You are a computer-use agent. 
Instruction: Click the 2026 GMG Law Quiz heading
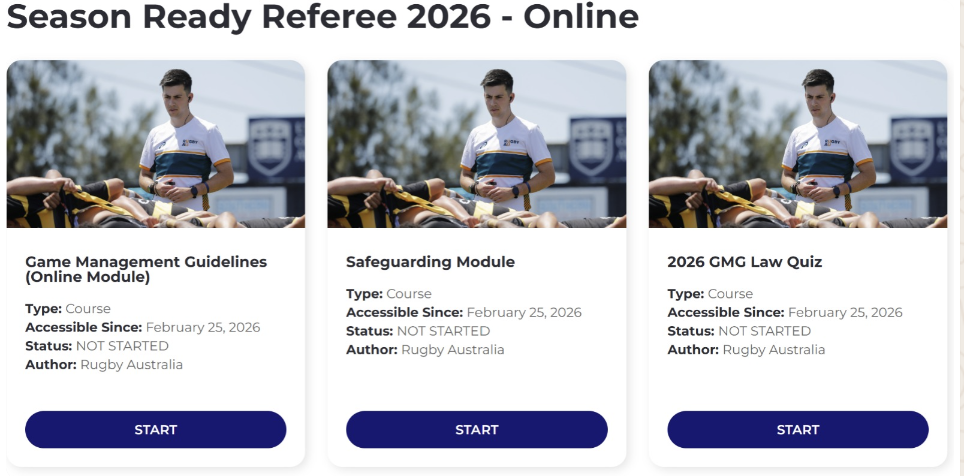click(x=744, y=262)
